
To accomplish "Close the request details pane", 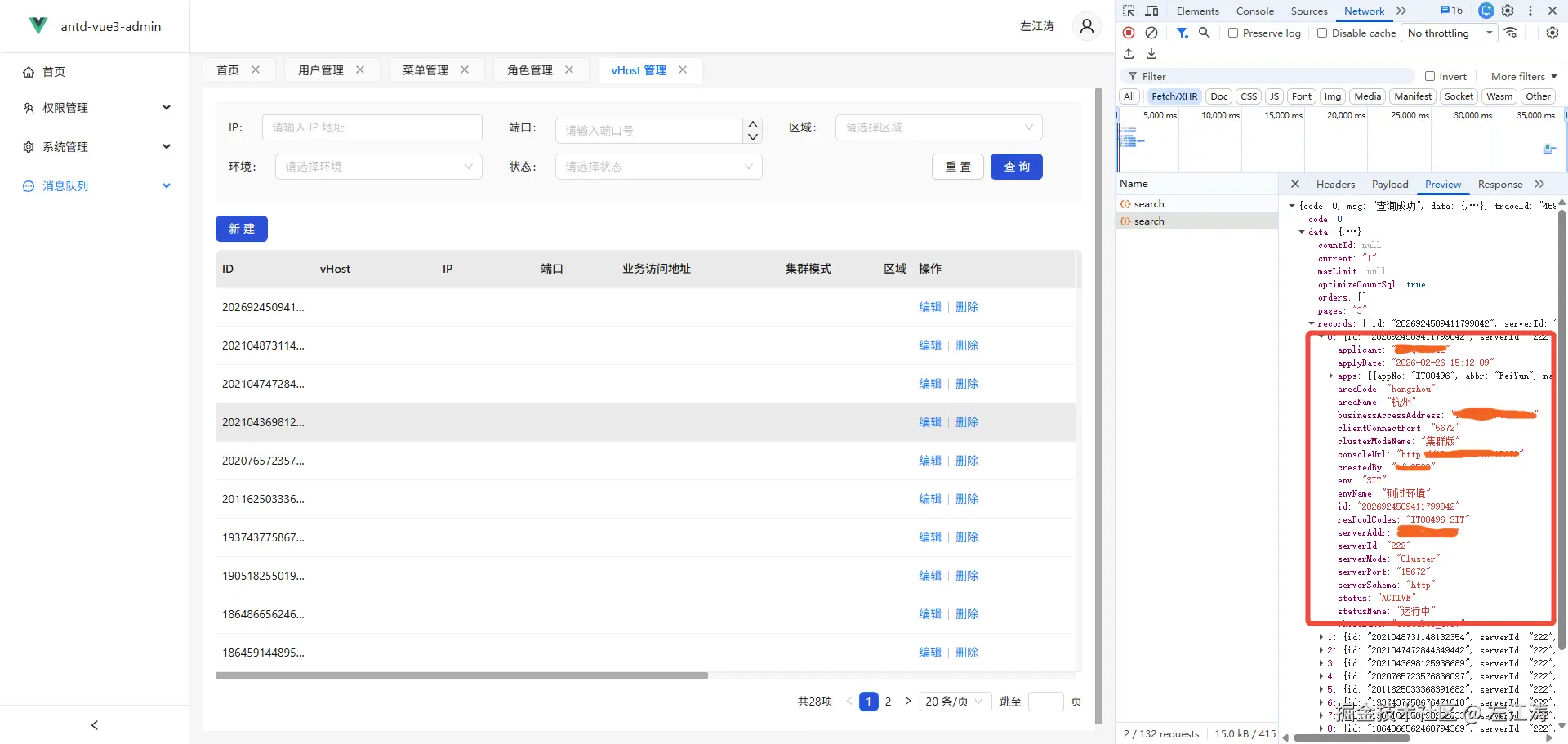I will [x=1295, y=184].
